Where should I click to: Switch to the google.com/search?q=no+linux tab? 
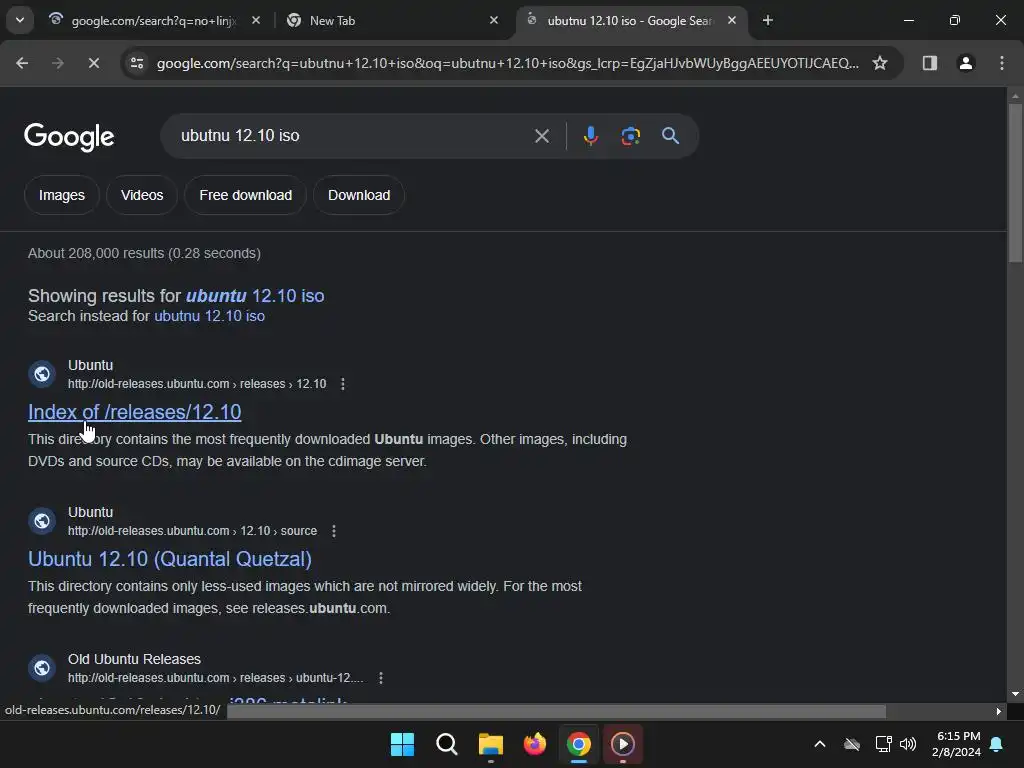point(155,20)
